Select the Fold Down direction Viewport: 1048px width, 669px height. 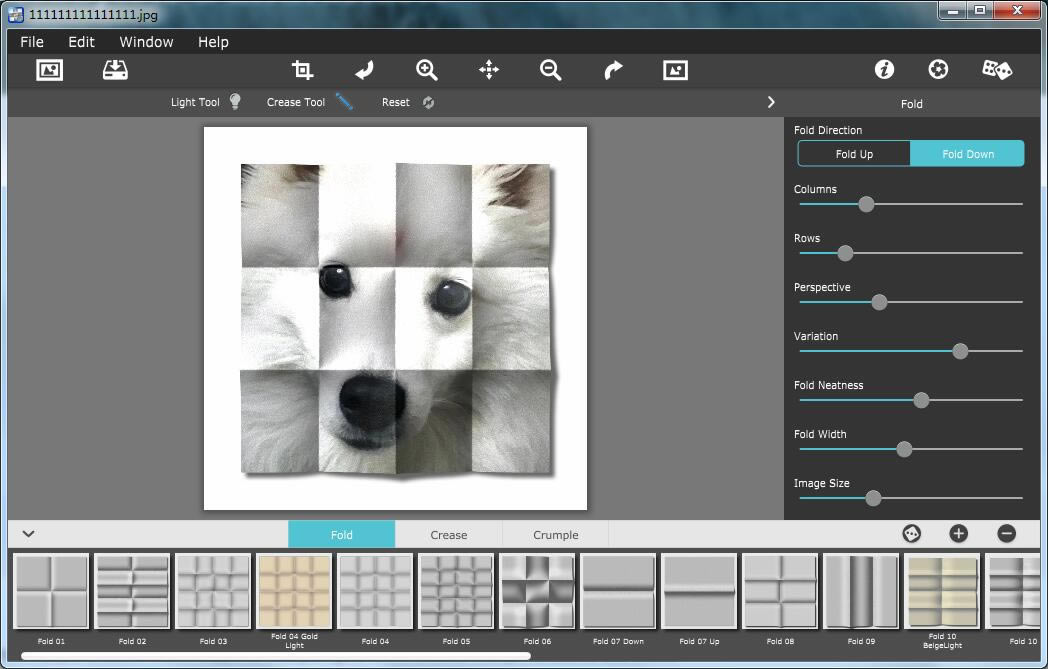point(967,154)
